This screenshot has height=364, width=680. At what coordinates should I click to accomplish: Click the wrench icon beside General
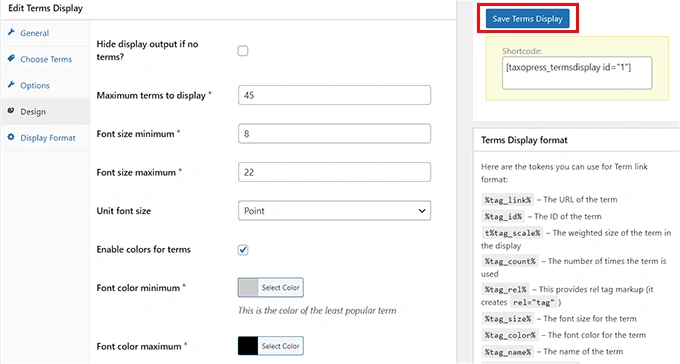coord(11,32)
